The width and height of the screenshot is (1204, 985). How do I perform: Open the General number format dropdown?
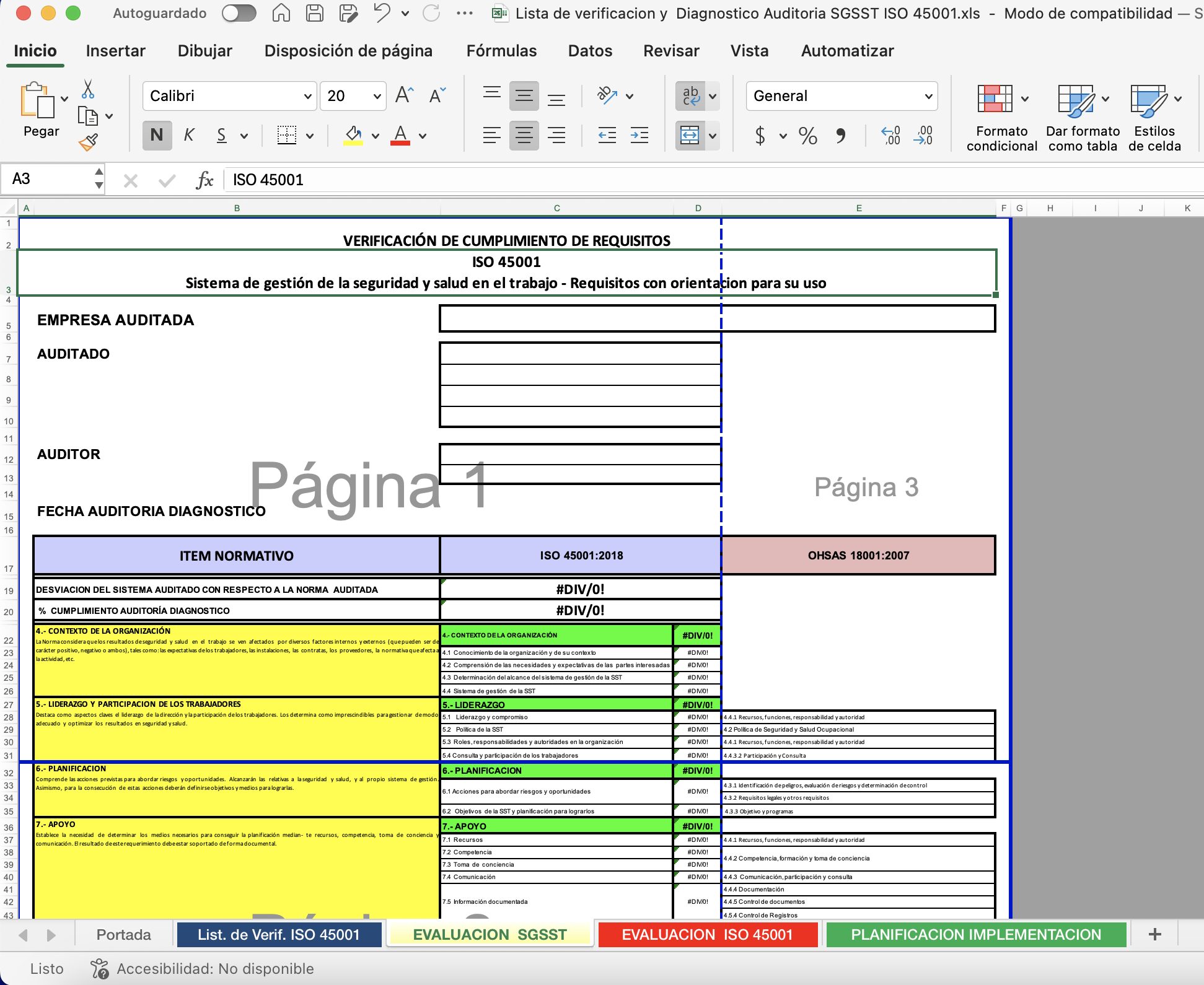(928, 96)
